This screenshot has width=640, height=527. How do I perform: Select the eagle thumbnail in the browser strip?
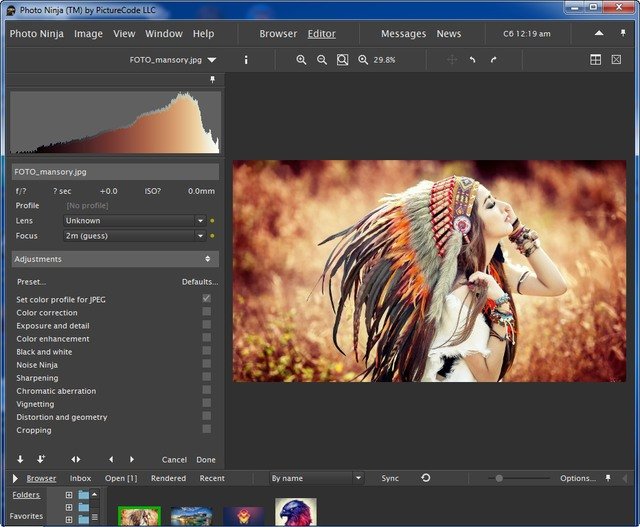pos(295,513)
